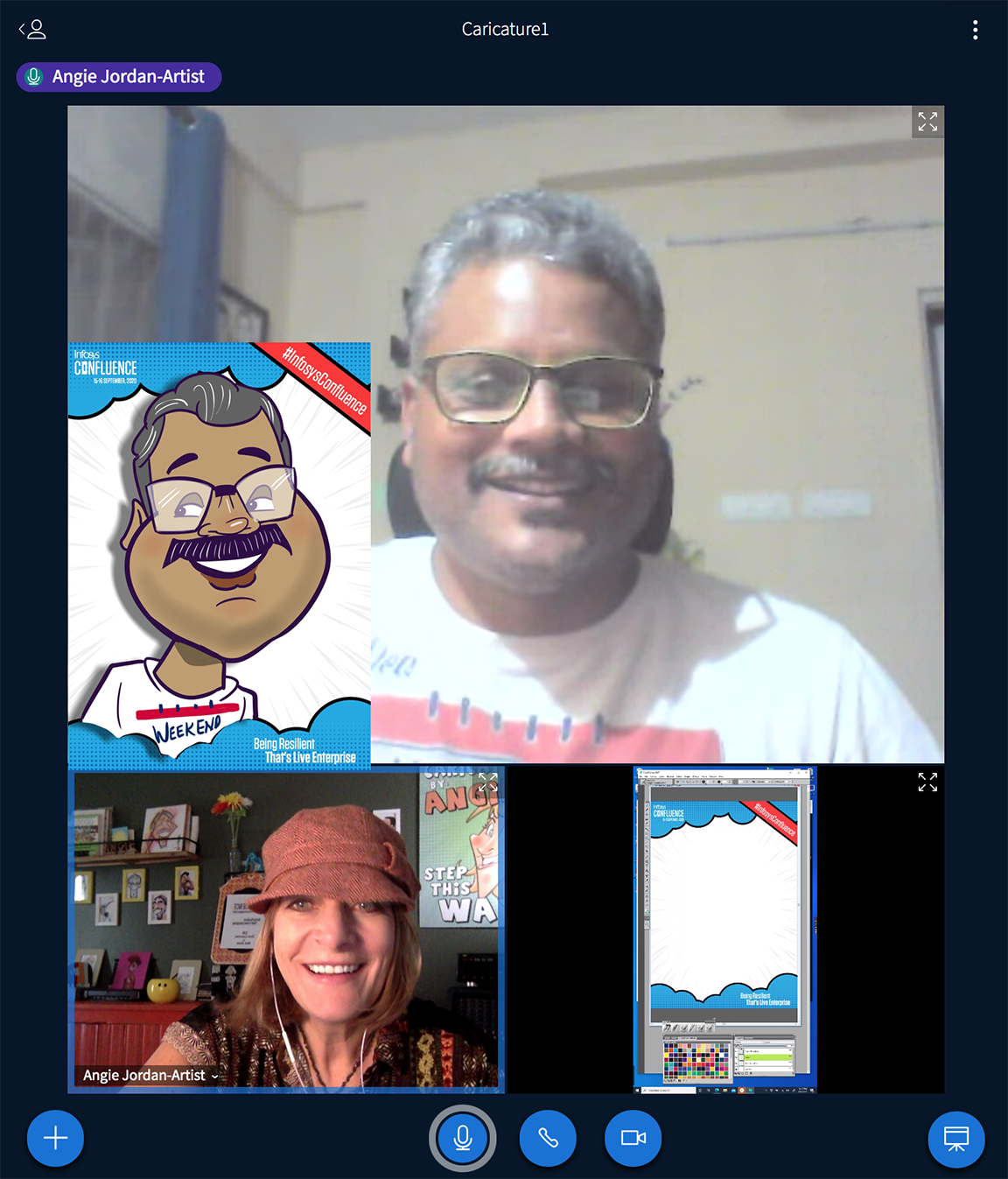The width and height of the screenshot is (1008, 1179).
Task: Click the Angie Jordan-Artist active speaker pill
Action: (119, 77)
